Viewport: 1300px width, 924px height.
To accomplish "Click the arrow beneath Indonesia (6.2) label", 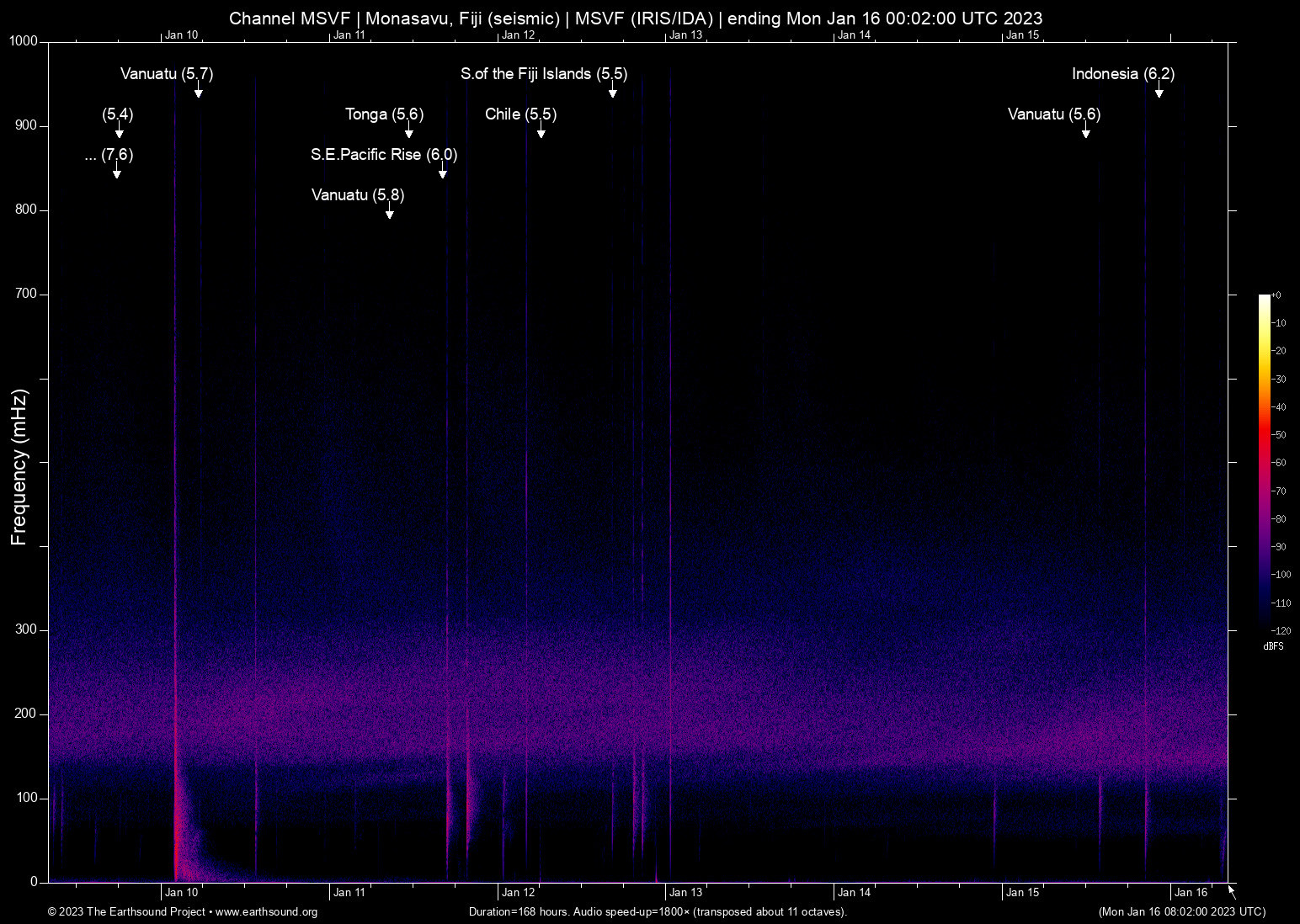I will pos(1159,92).
